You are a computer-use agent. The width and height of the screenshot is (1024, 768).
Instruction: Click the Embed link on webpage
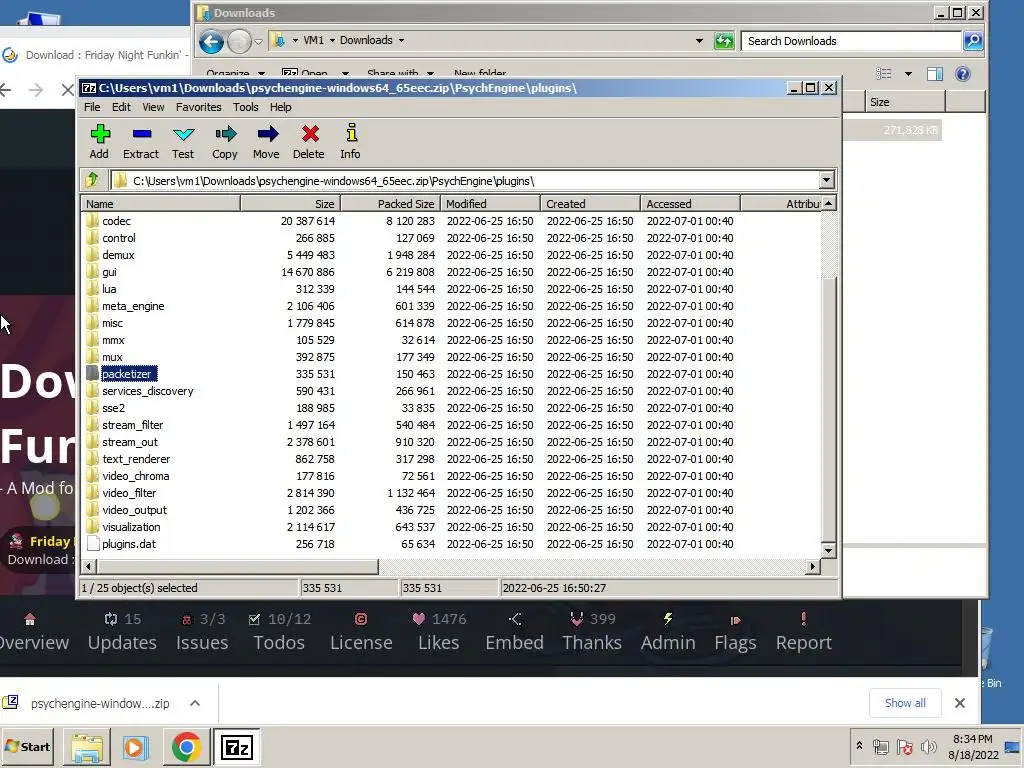point(514,632)
